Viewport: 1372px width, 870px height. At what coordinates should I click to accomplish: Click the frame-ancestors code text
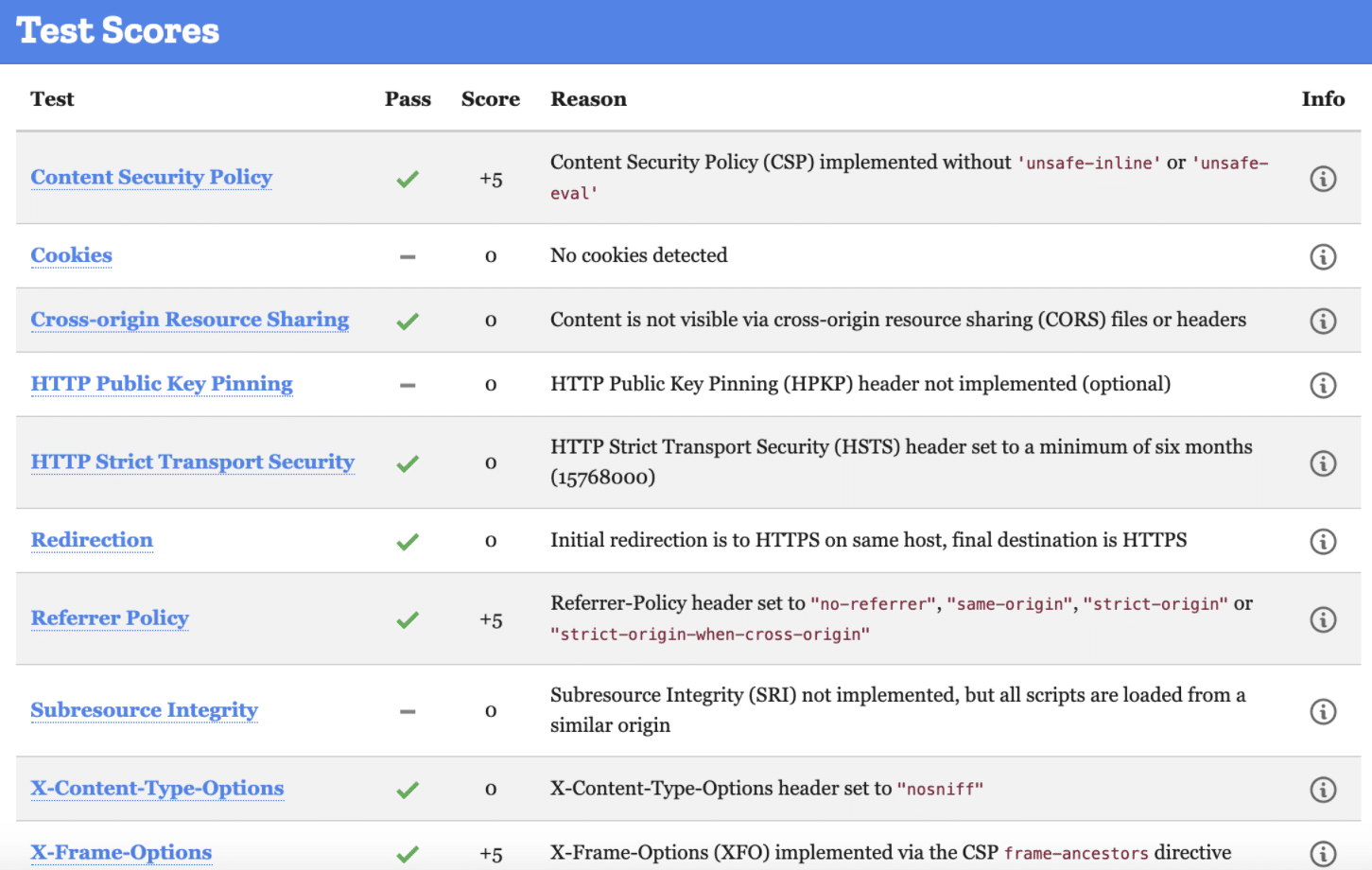click(1077, 854)
